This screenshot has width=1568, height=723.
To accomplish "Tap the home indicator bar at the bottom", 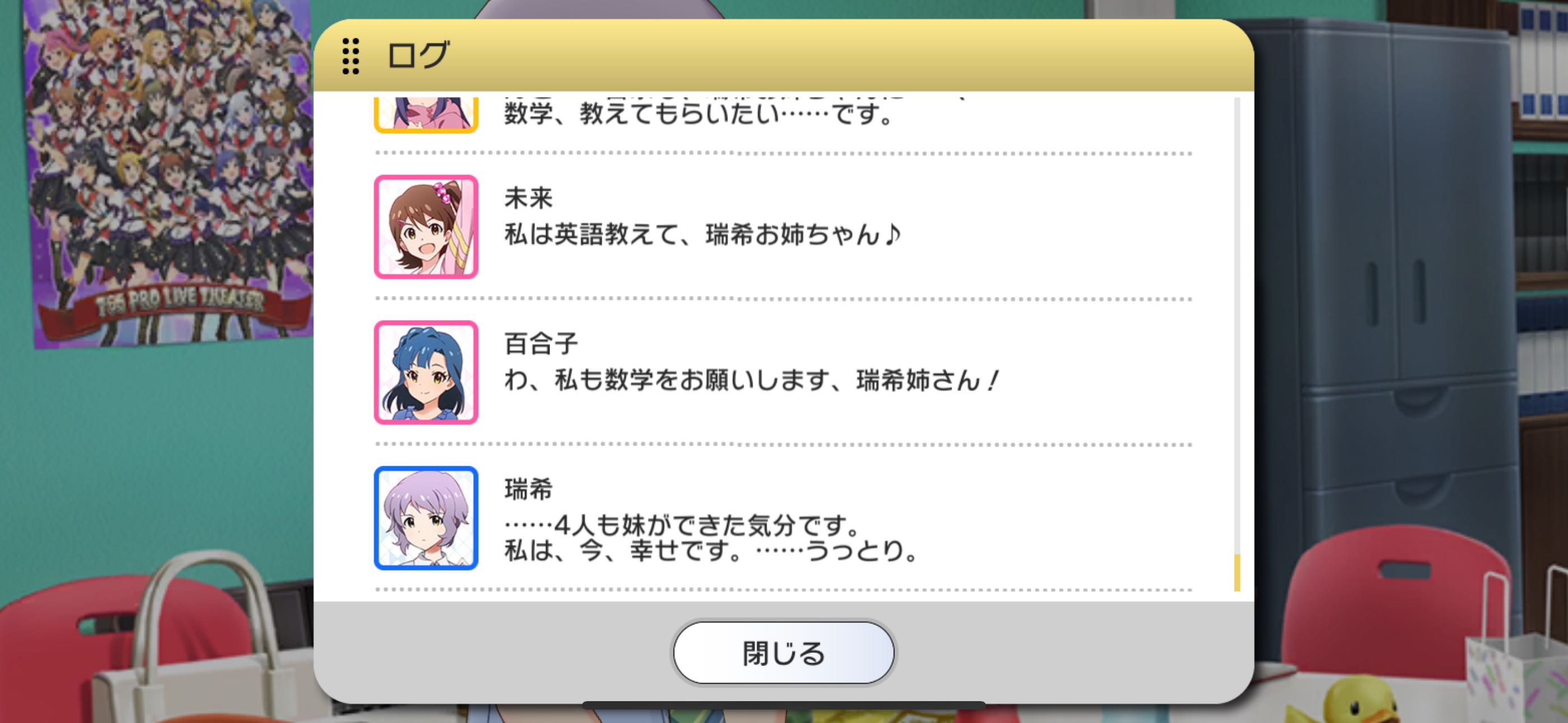I will [783, 705].
